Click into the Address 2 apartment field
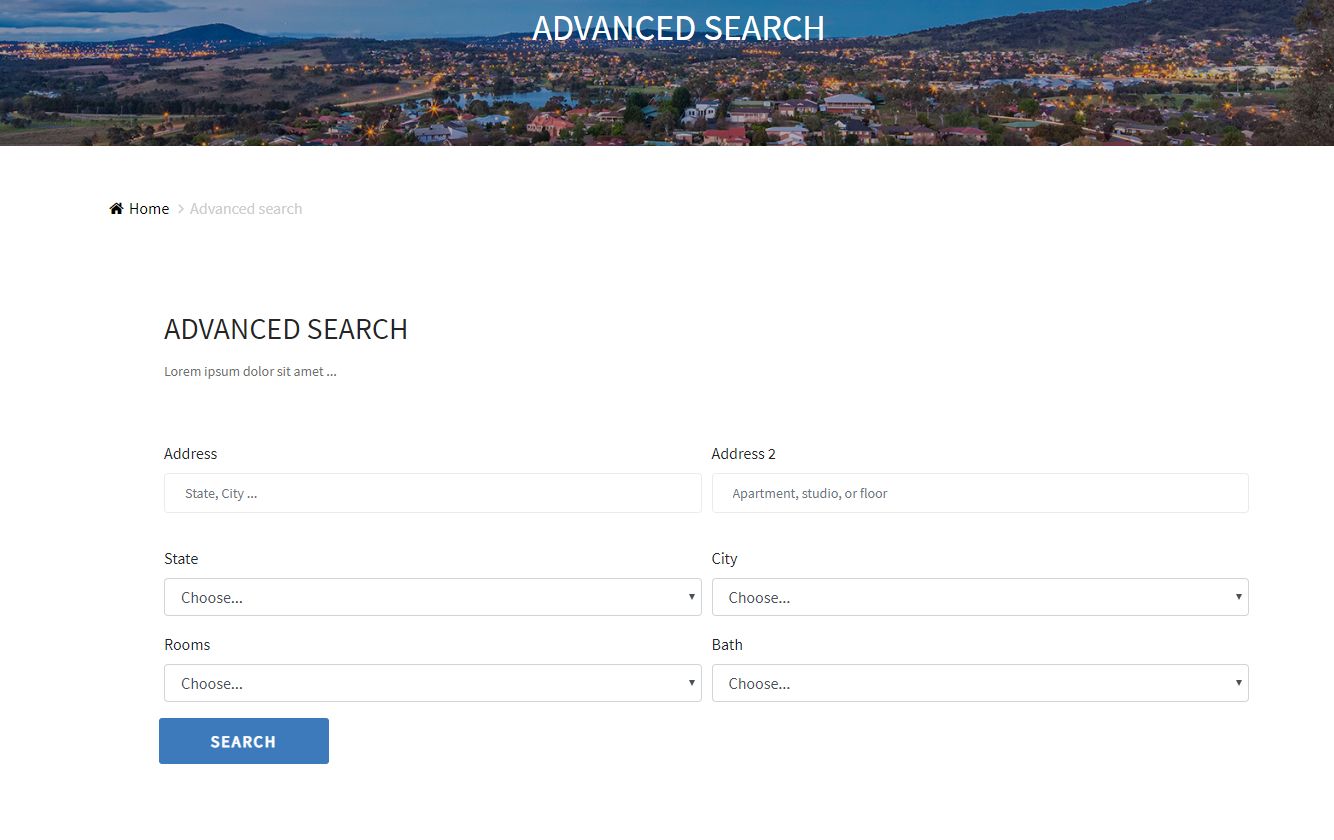The image size is (1334, 840). [979, 493]
